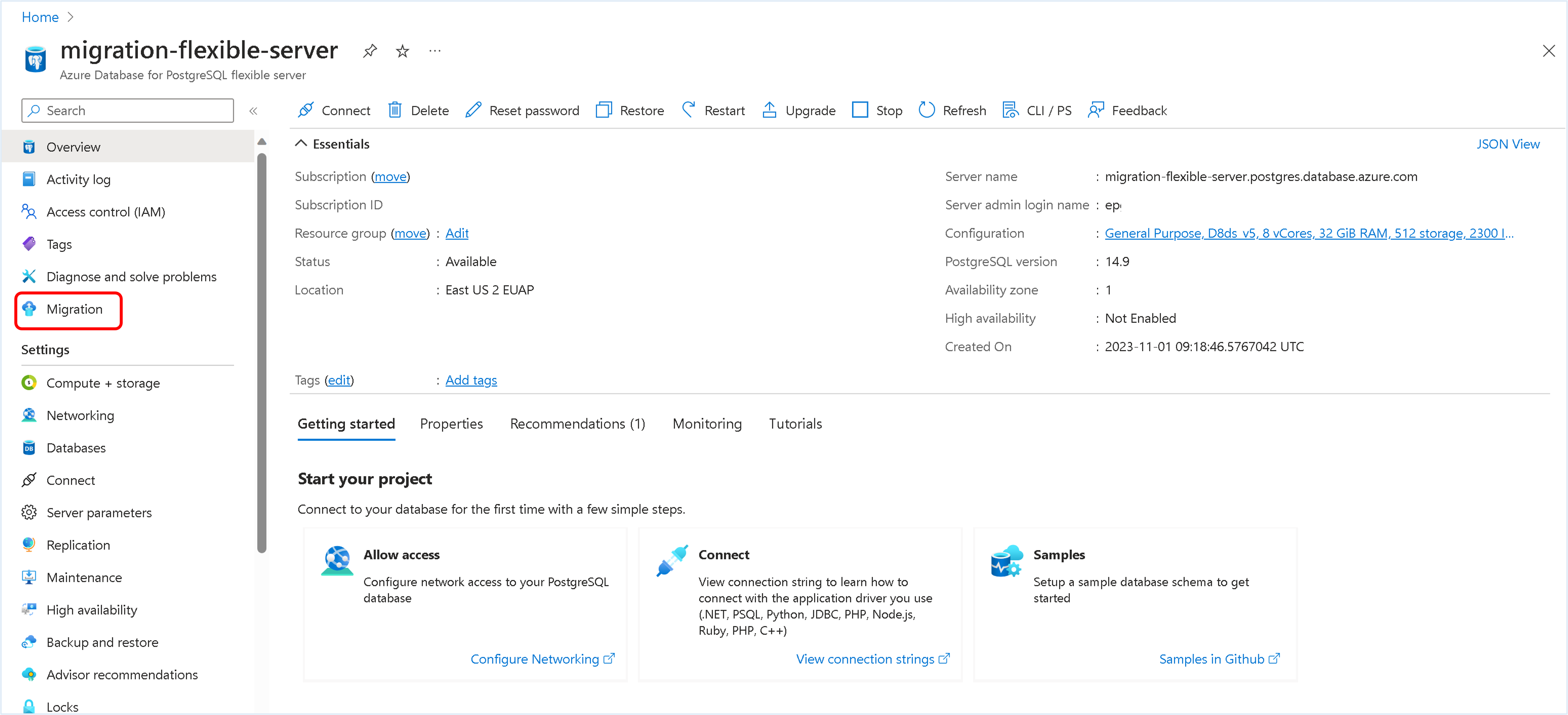This screenshot has height=715, width=1568.
Task: Switch to the Properties tab
Action: [x=451, y=424]
